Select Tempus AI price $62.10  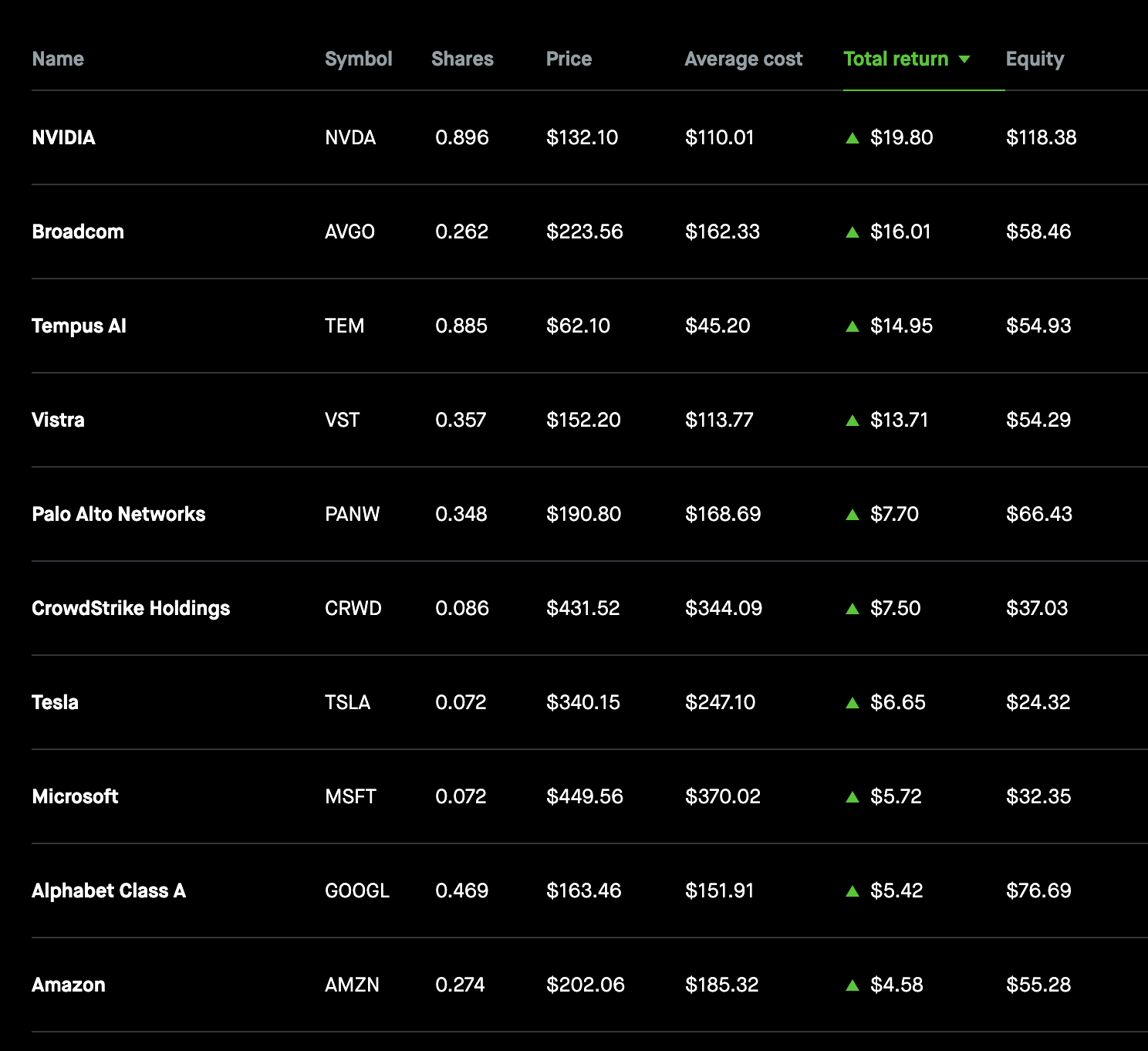coord(579,326)
